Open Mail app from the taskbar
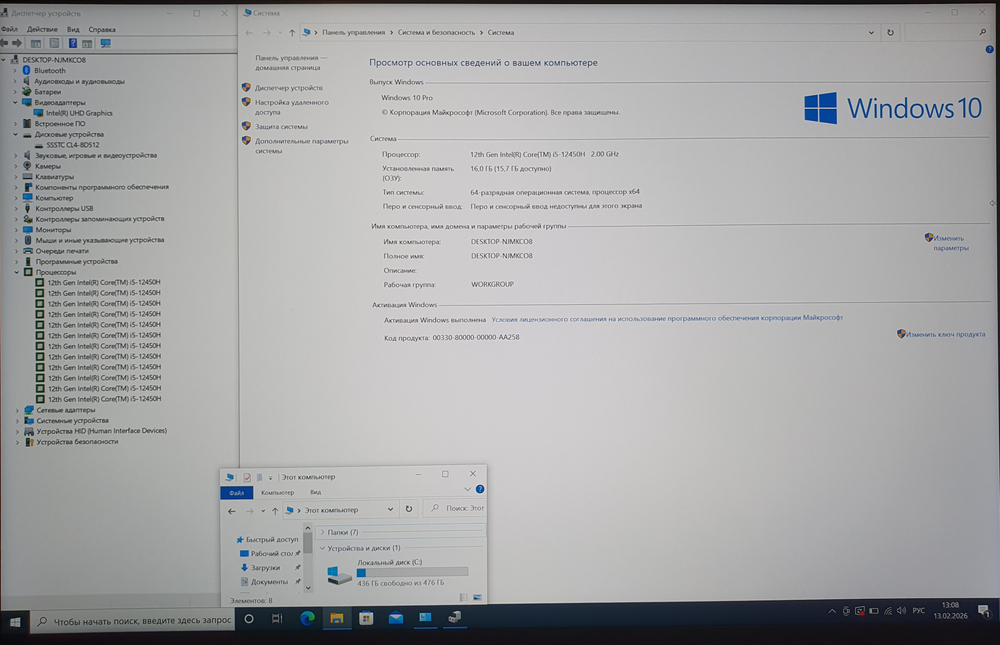 (396, 619)
